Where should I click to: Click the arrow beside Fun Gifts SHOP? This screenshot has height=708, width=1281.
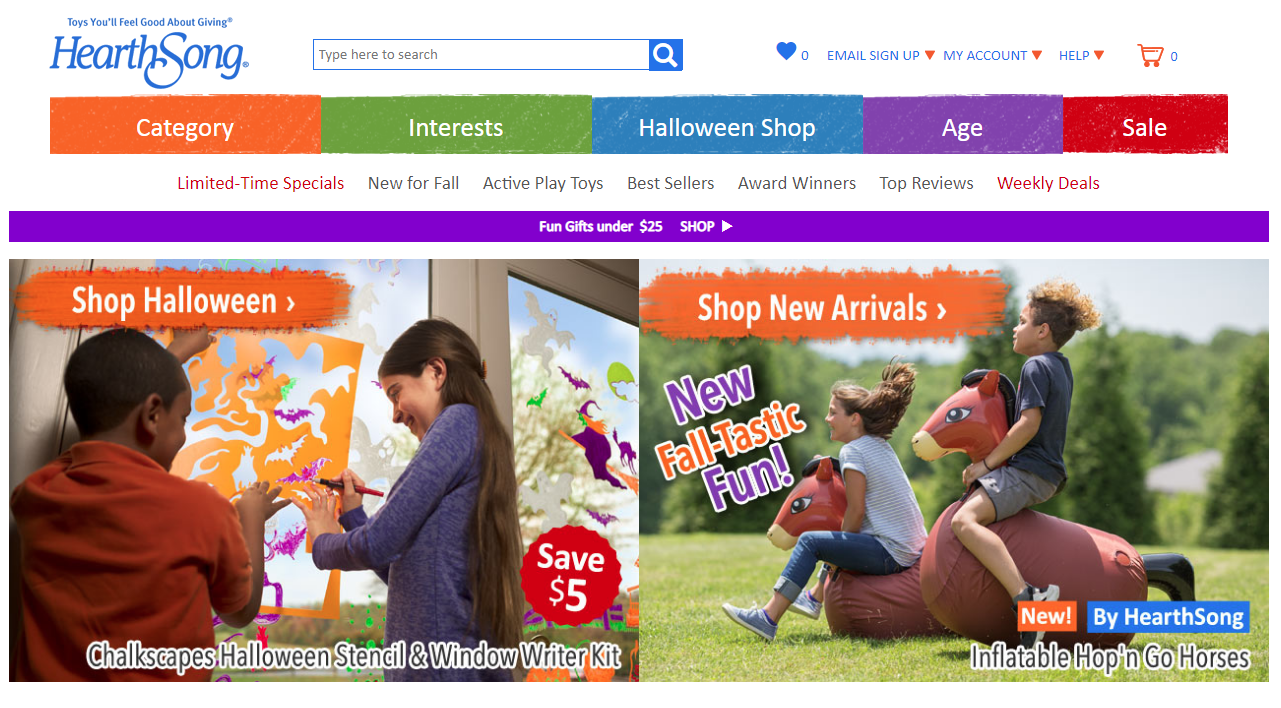[x=727, y=226]
